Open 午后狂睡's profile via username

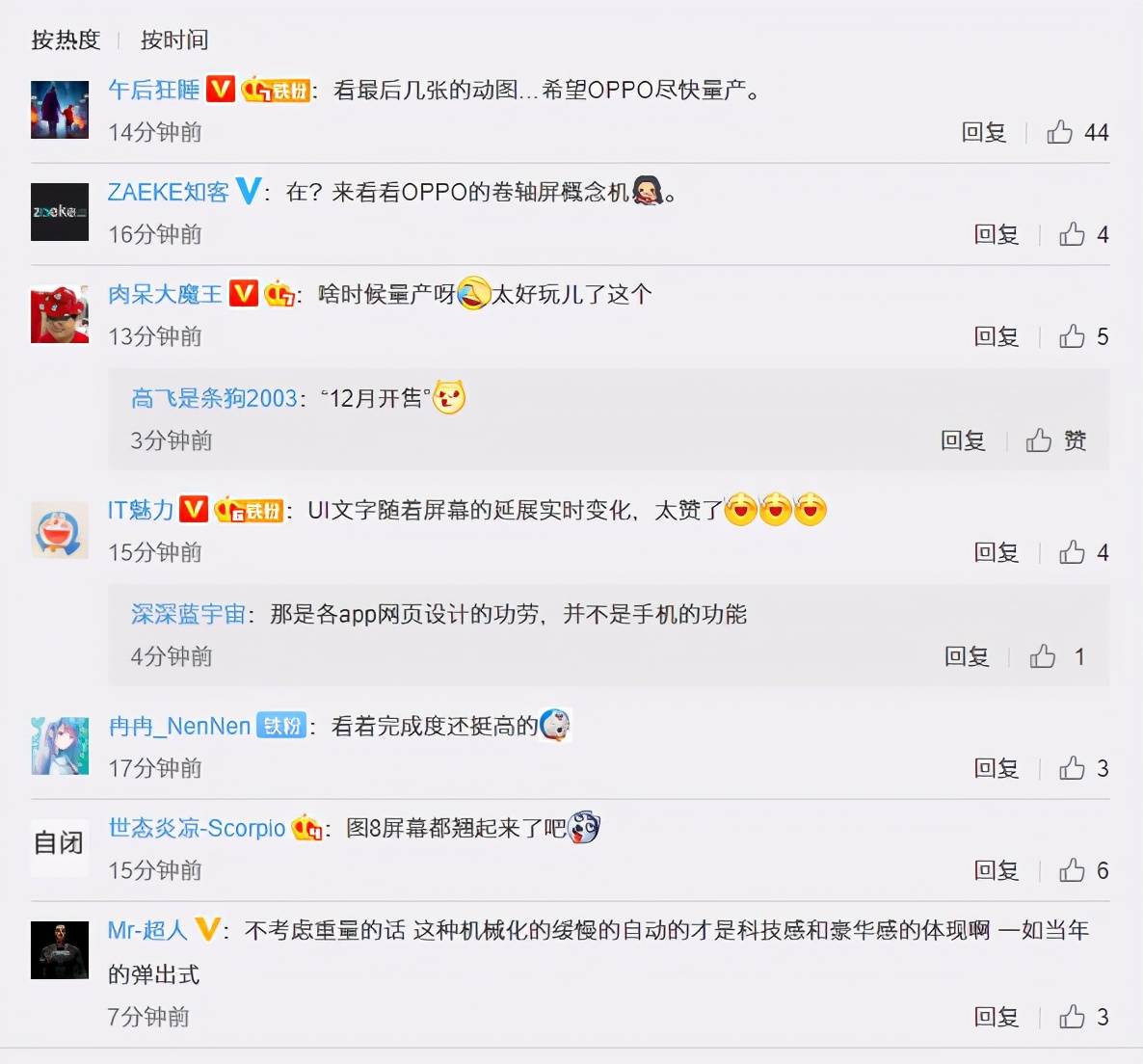pyautogui.click(x=154, y=90)
